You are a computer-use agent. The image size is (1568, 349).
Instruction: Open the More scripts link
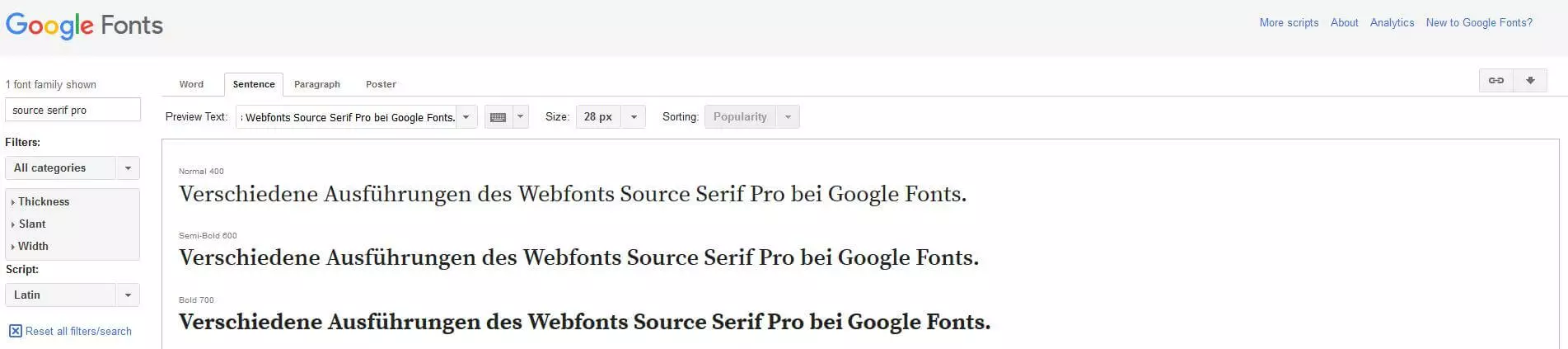pyautogui.click(x=1289, y=23)
